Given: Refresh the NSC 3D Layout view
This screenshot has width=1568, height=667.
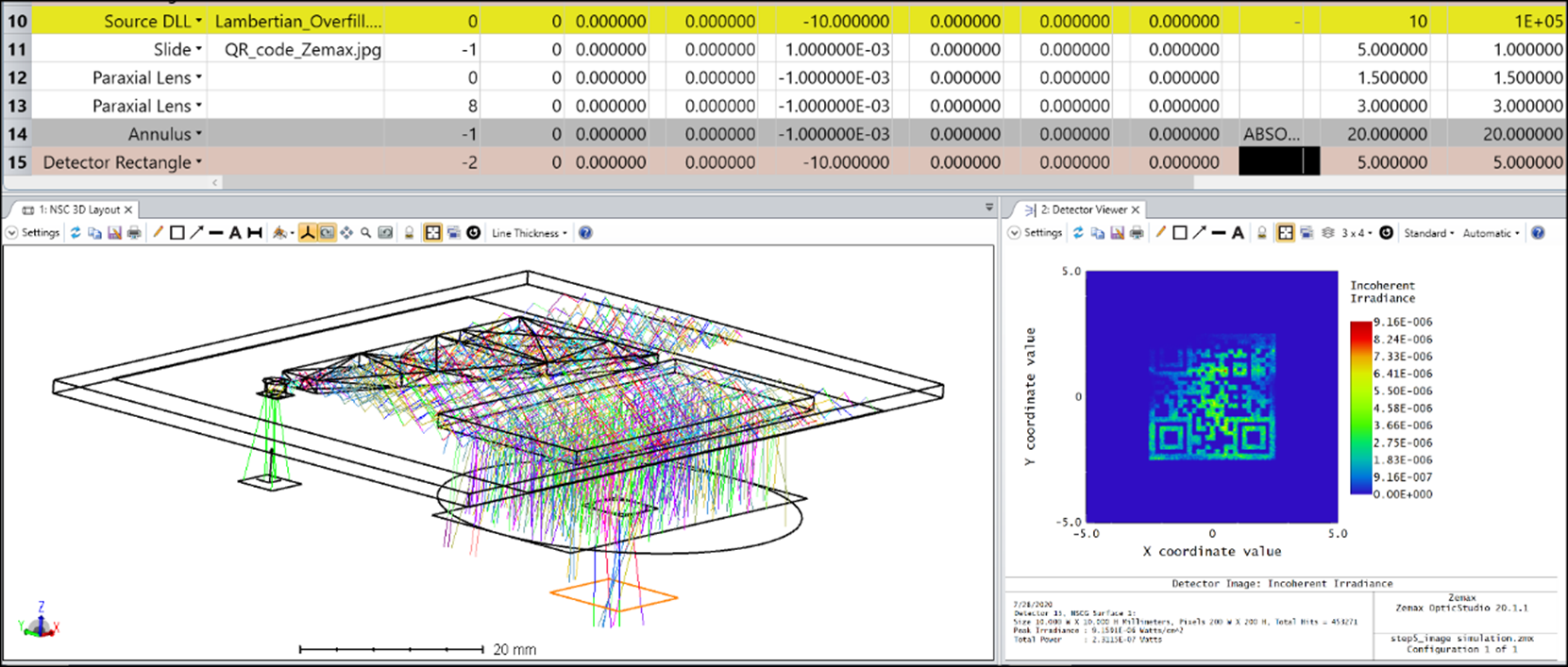Looking at the screenshot, I should tap(76, 233).
